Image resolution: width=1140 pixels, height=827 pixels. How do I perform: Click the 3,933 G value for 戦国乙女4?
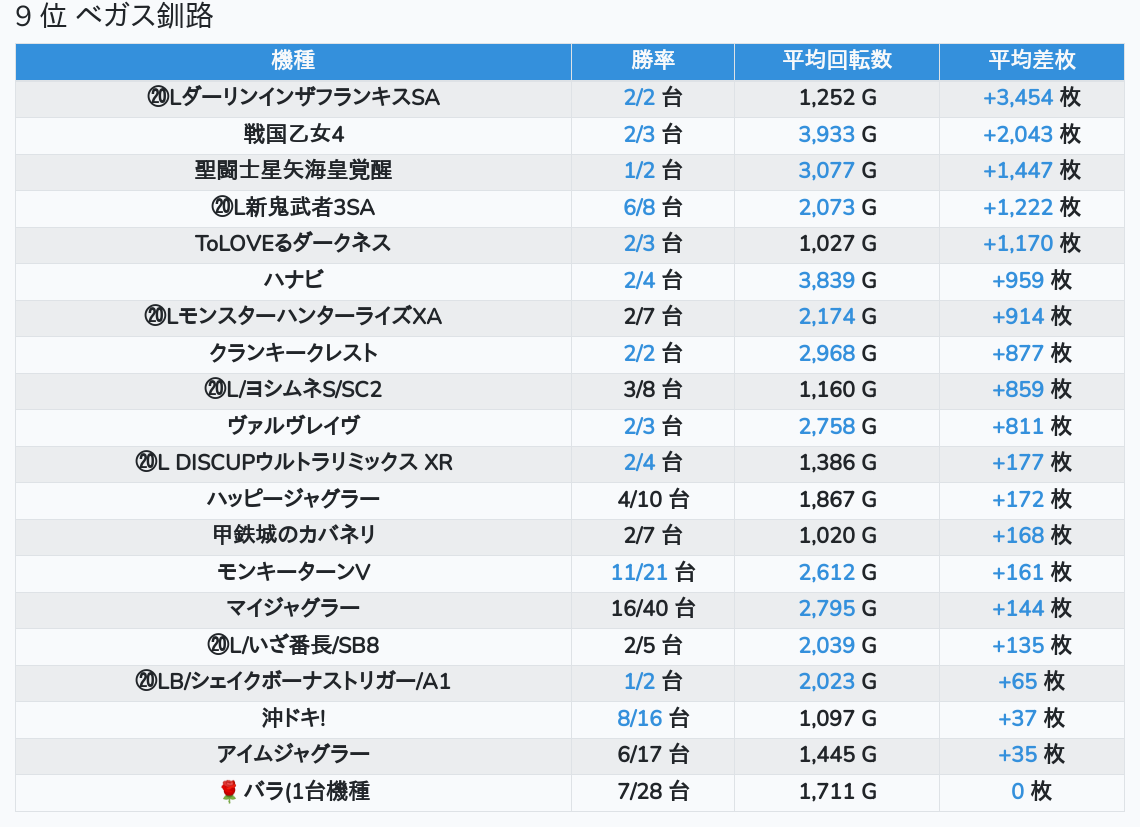(x=826, y=134)
